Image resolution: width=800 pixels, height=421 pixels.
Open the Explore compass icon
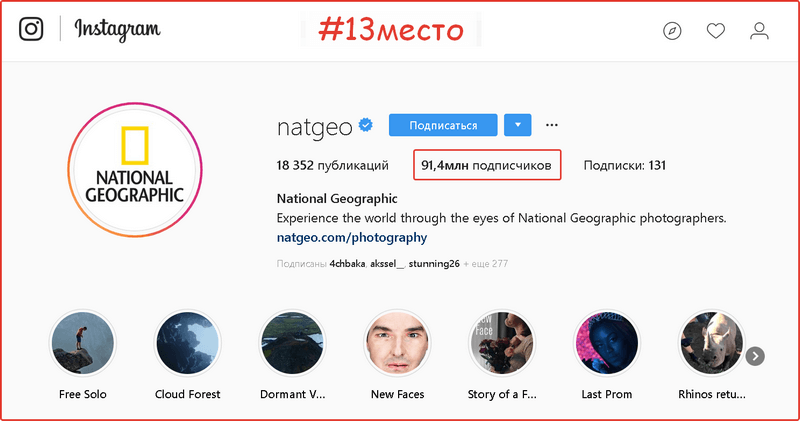coord(672,31)
